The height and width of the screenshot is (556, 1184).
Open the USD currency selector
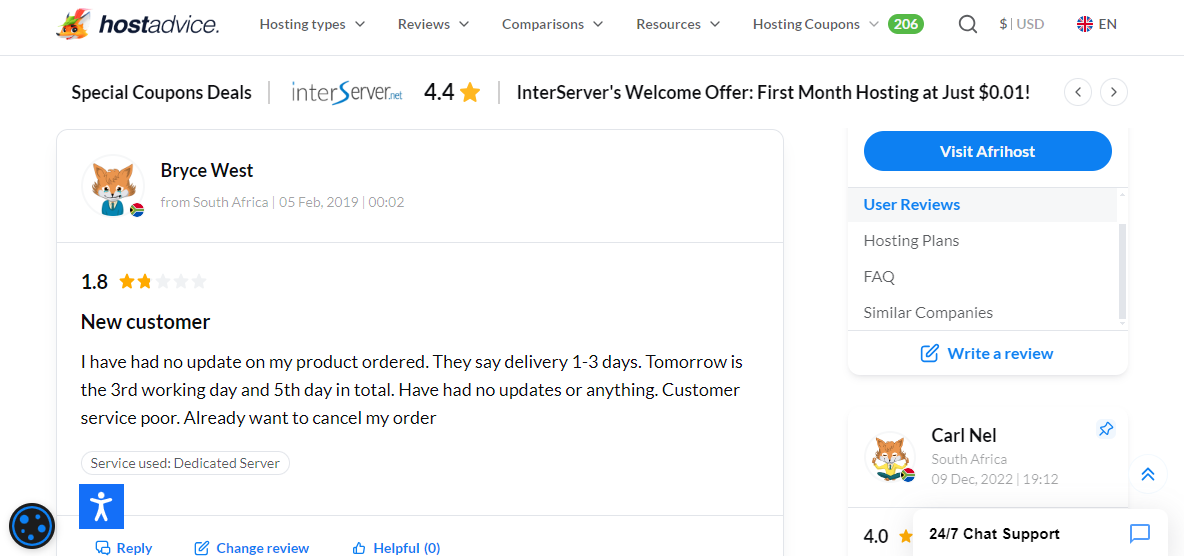1022,24
